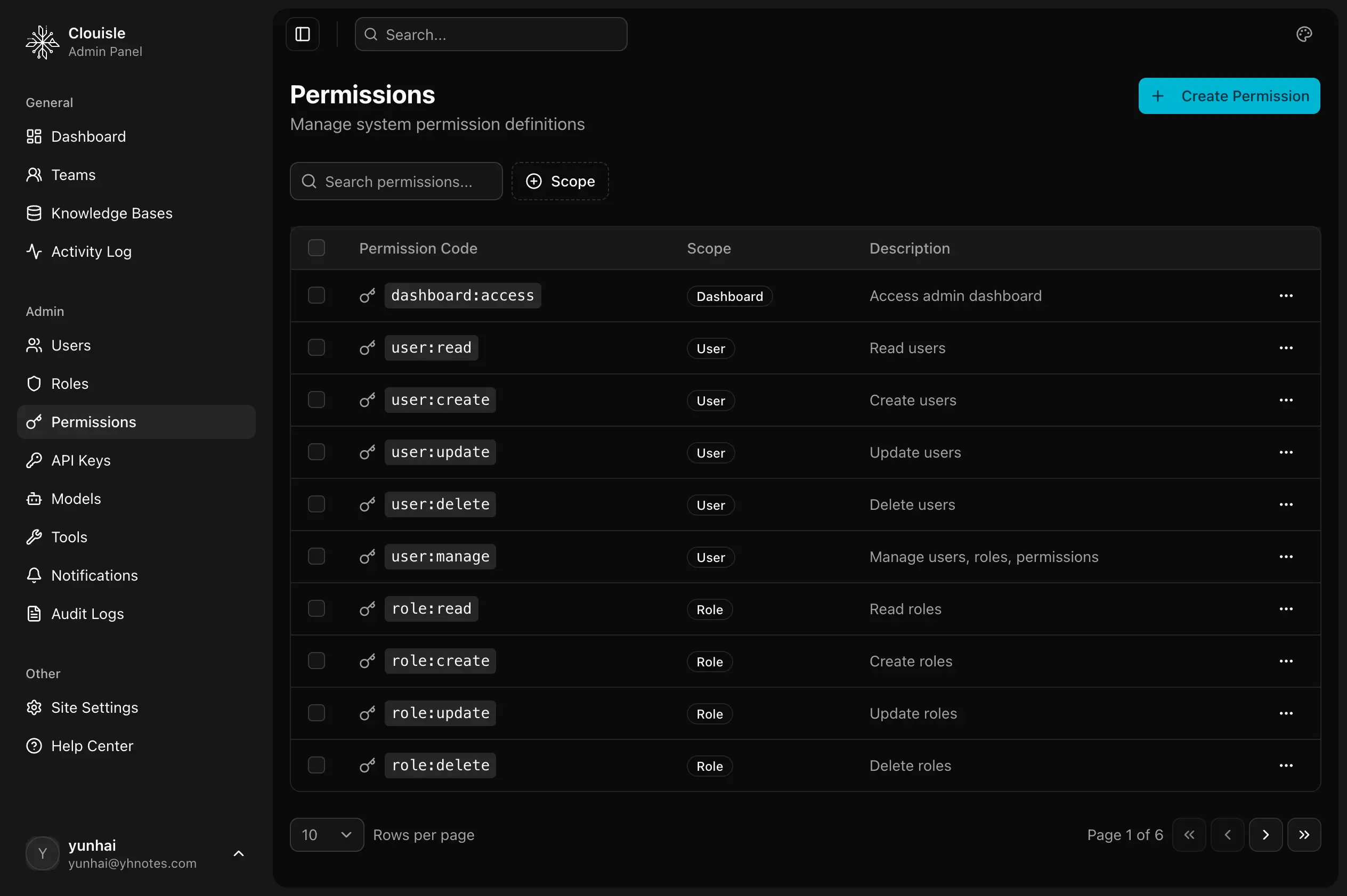Select the Dashboard sidebar icon

[x=34, y=136]
